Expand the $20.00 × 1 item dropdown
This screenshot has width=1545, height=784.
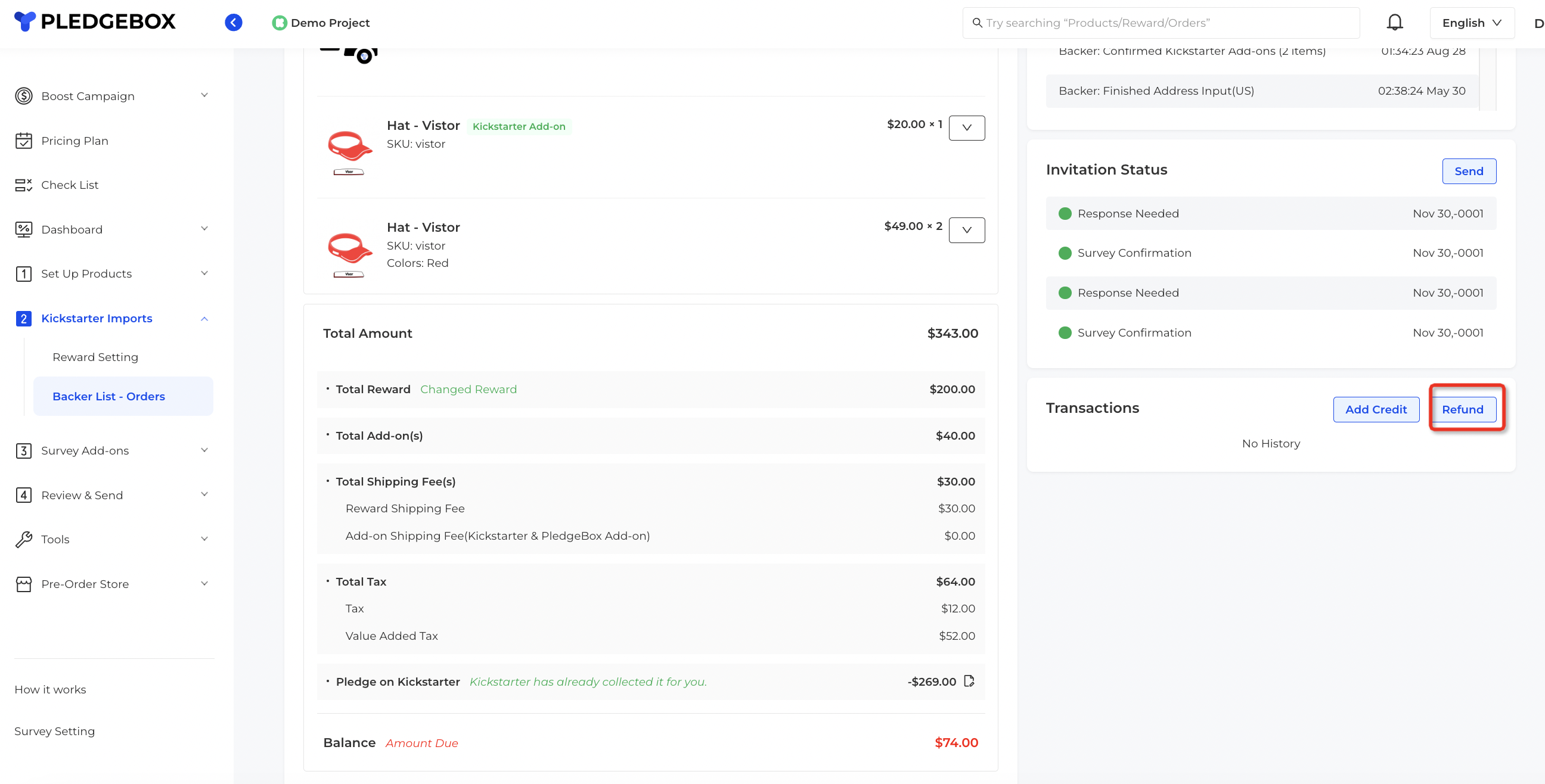(x=966, y=127)
